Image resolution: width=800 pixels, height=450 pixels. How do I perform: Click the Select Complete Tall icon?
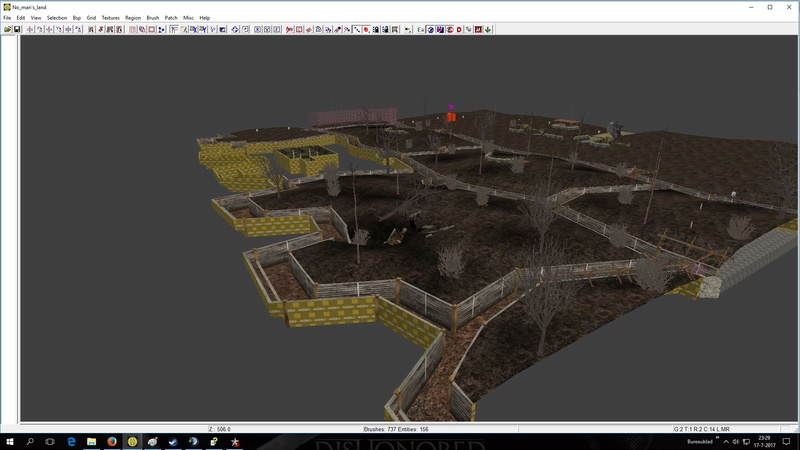(x=91, y=29)
